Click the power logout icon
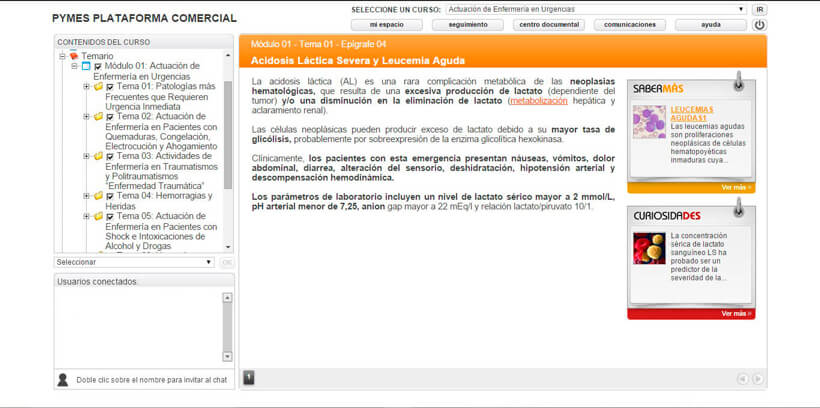Screen dimensions: 820x408 pos(759,25)
